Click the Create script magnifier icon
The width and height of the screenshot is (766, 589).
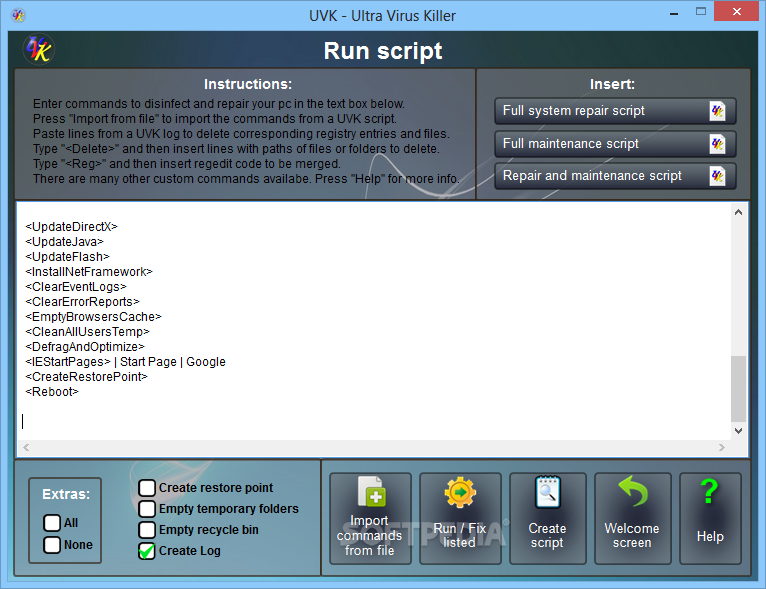coord(548,492)
